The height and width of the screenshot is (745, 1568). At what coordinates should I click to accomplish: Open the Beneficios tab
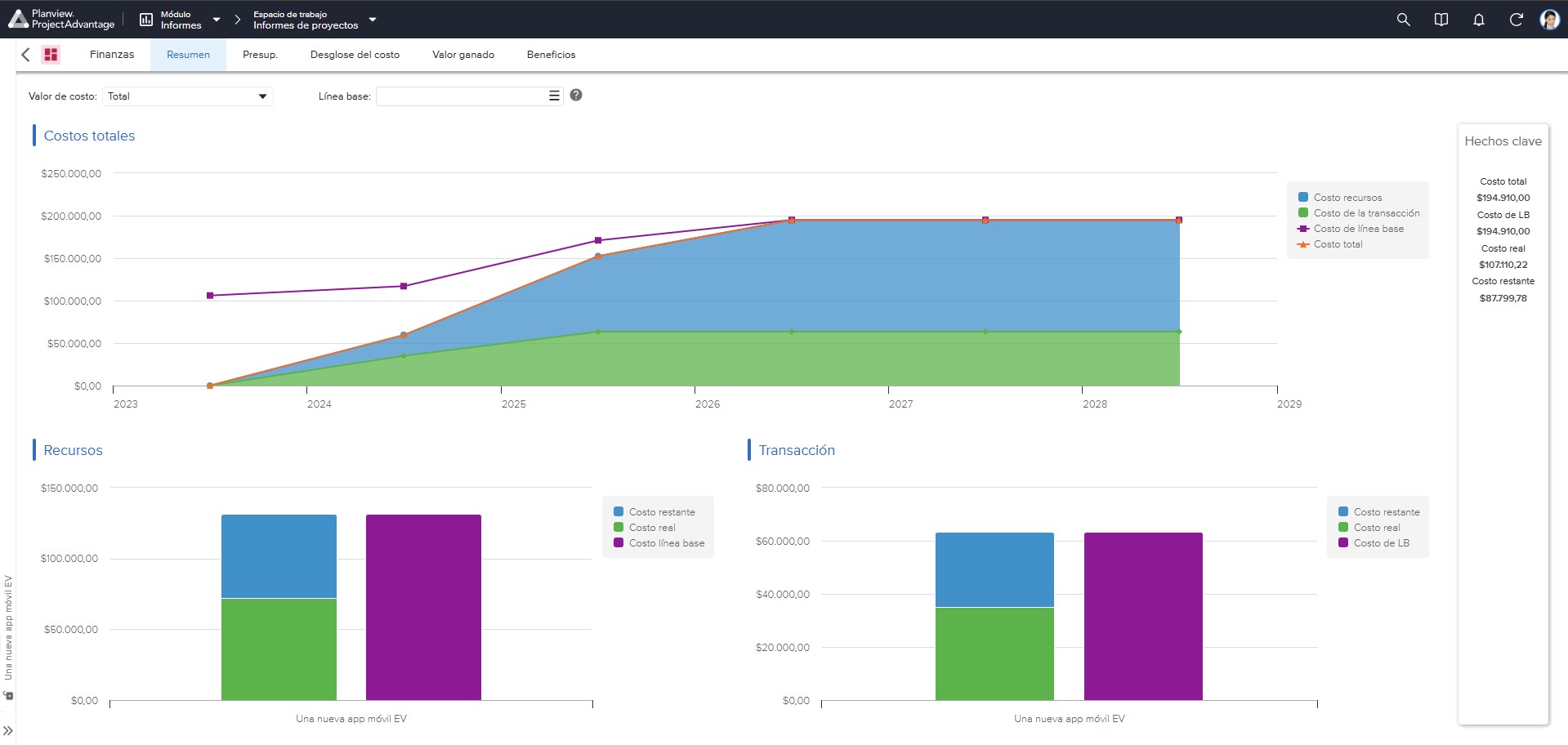pyautogui.click(x=551, y=55)
